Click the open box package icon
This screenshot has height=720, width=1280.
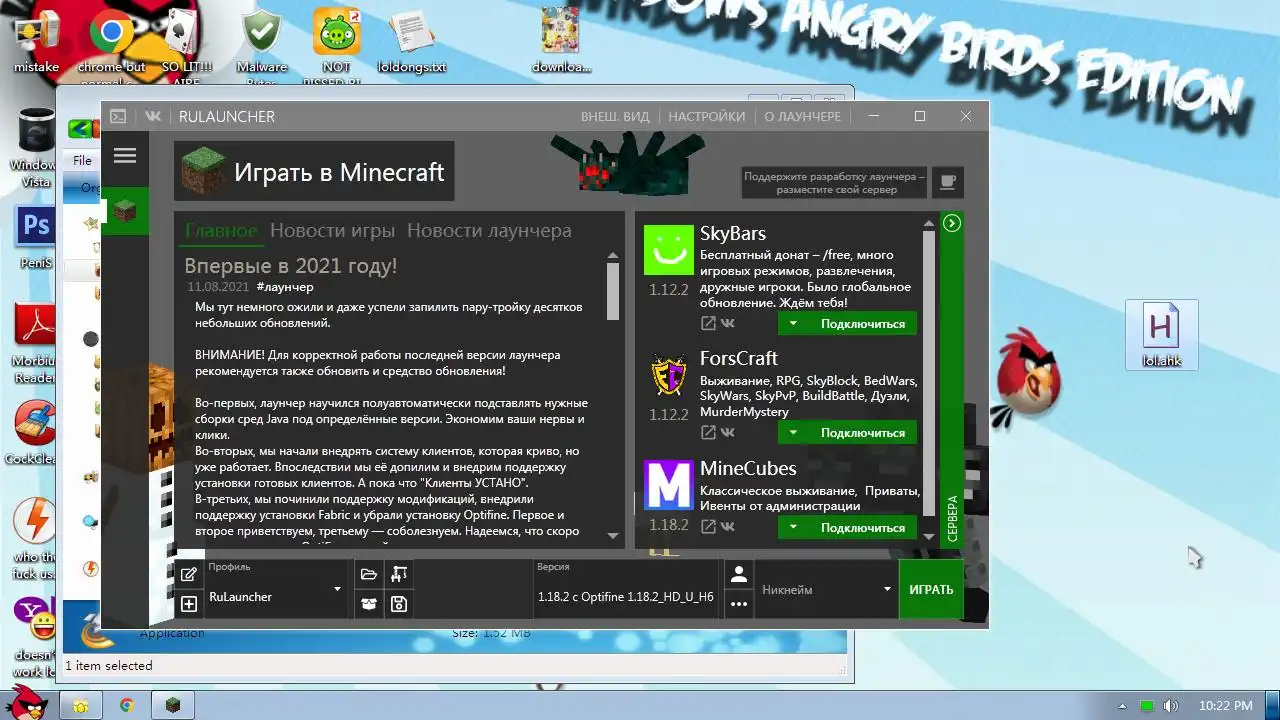coord(369,604)
